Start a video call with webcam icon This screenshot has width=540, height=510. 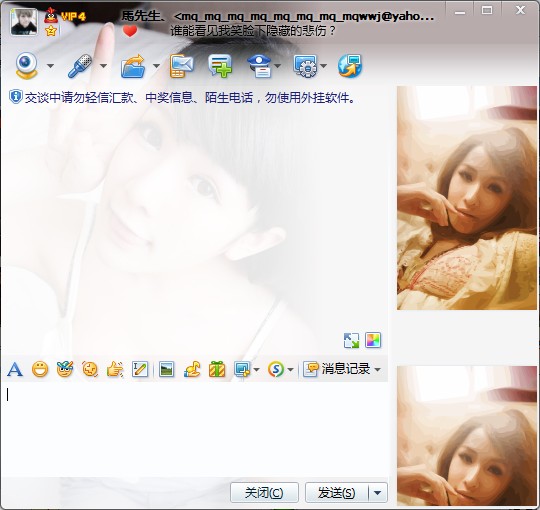pyautogui.click(x=26, y=65)
